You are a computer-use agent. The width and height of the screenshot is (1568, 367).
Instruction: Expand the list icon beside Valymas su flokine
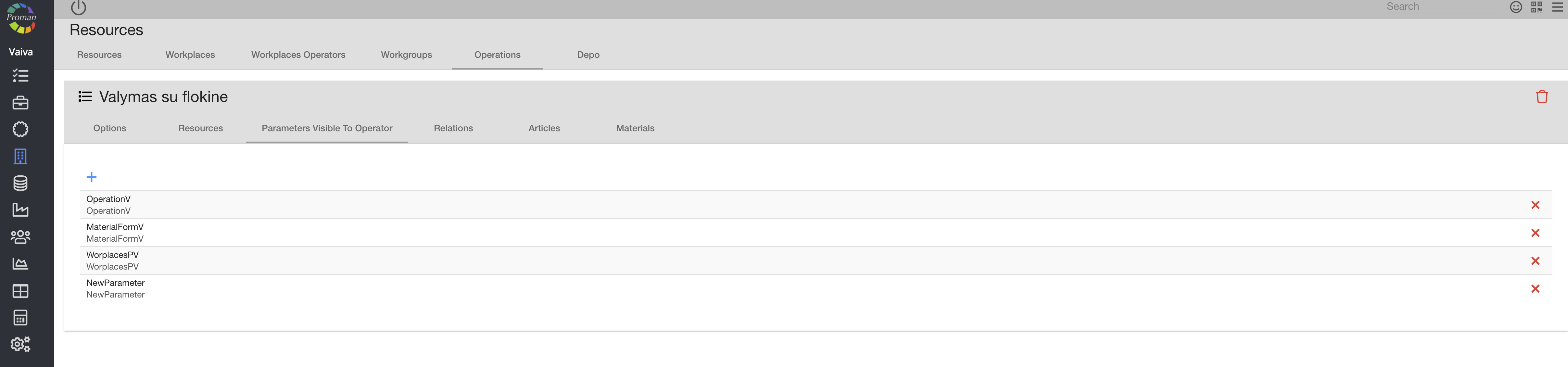coord(85,97)
